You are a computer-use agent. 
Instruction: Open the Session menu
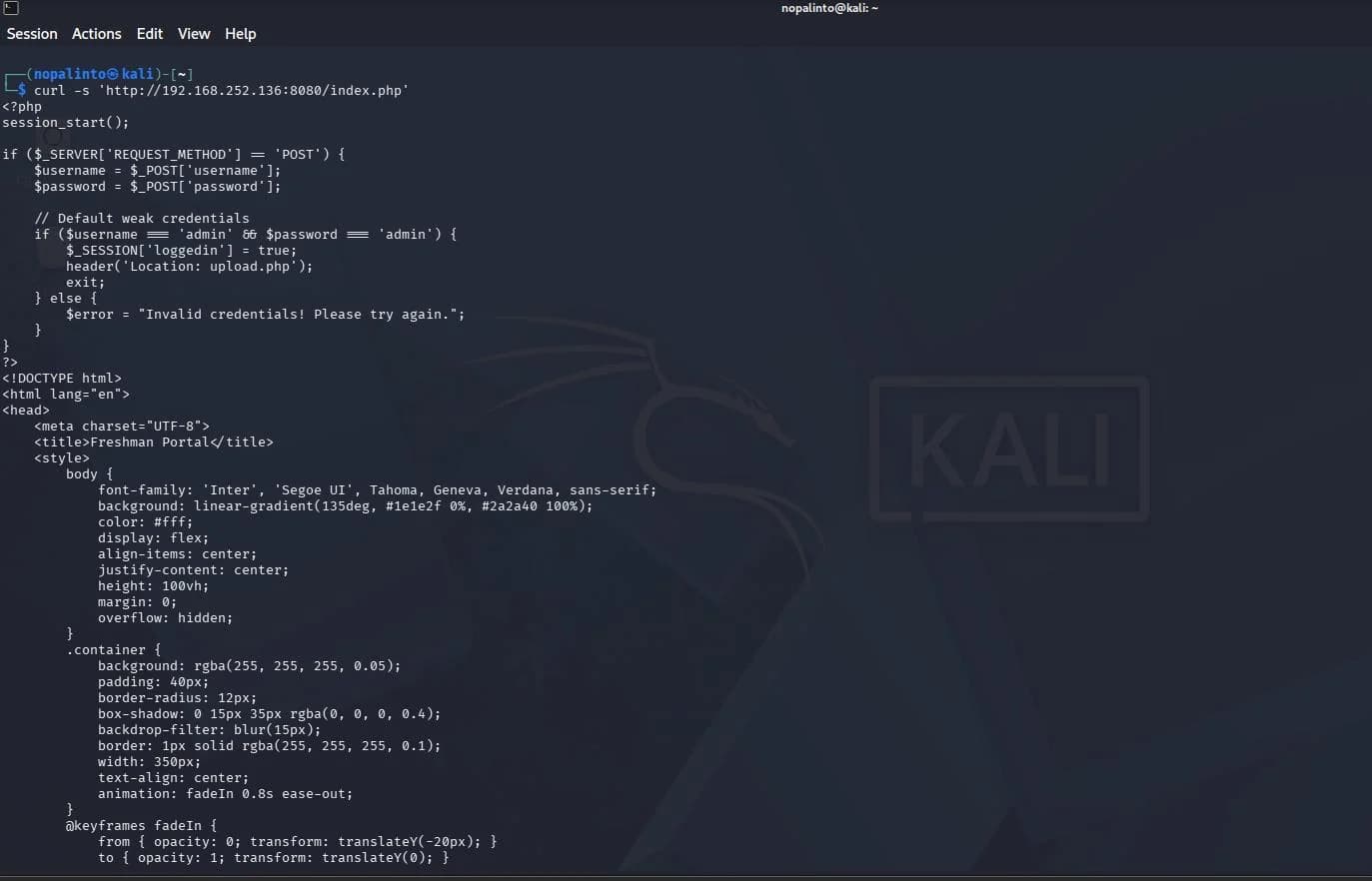[32, 34]
